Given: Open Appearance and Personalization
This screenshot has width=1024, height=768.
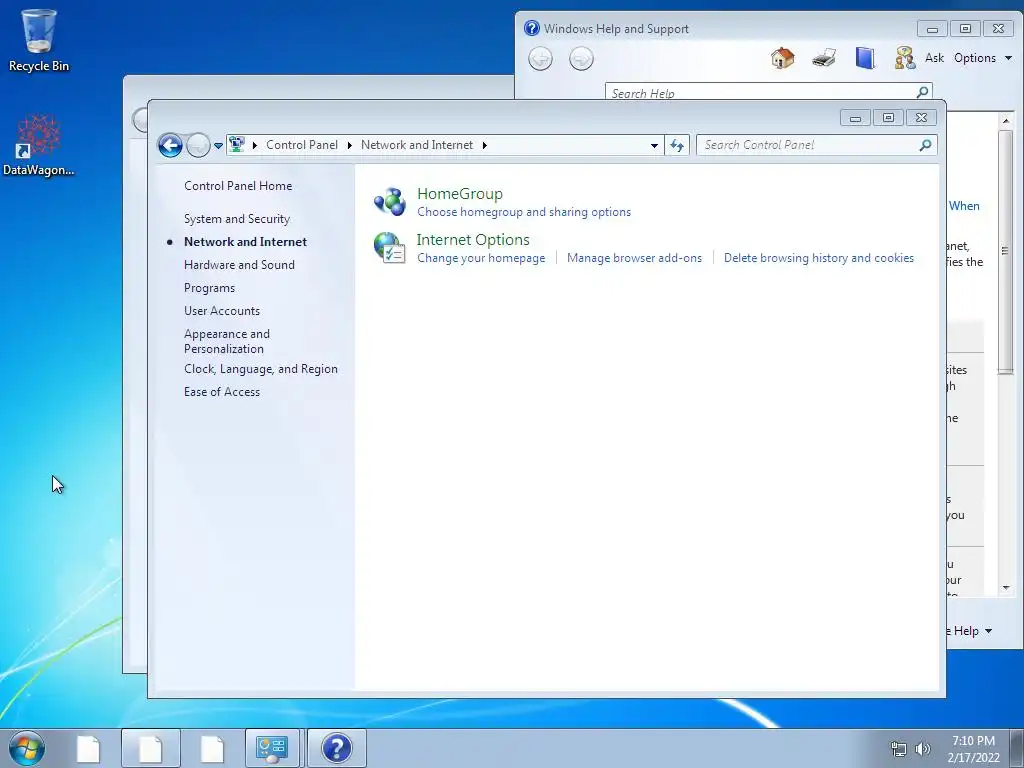Looking at the screenshot, I should [x=227, y=341].
